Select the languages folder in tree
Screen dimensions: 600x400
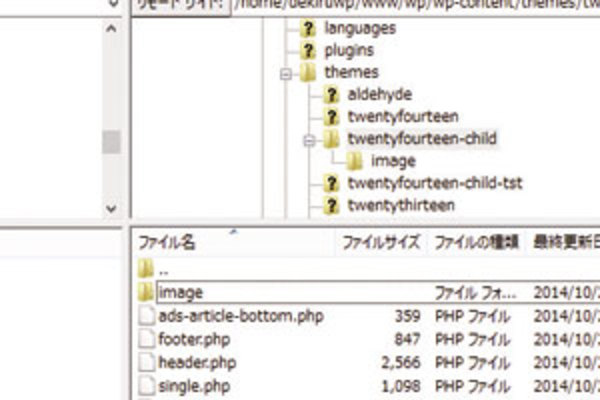[360, 29]
